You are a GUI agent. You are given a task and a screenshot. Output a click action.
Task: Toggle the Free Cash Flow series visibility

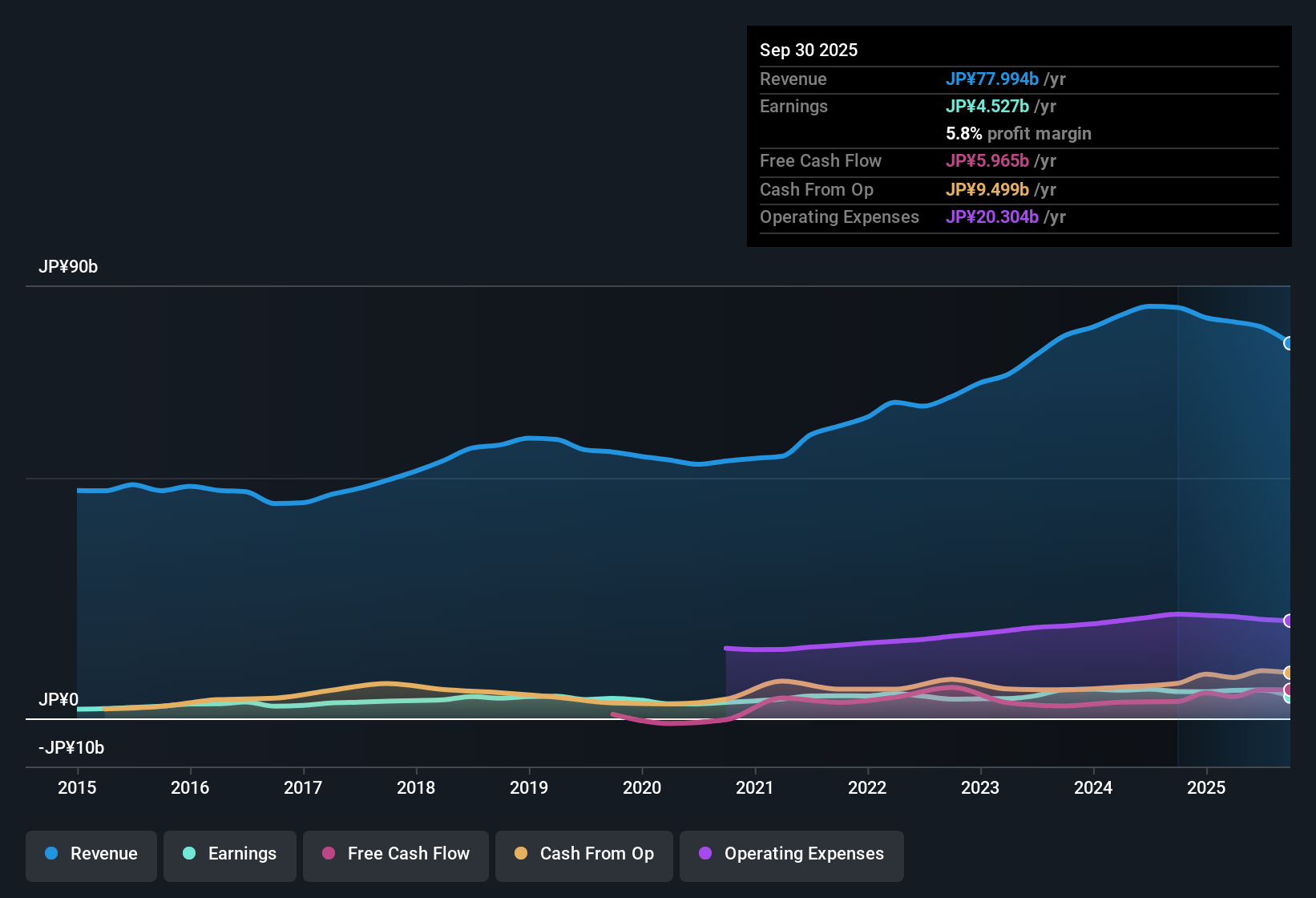(395, 854)
